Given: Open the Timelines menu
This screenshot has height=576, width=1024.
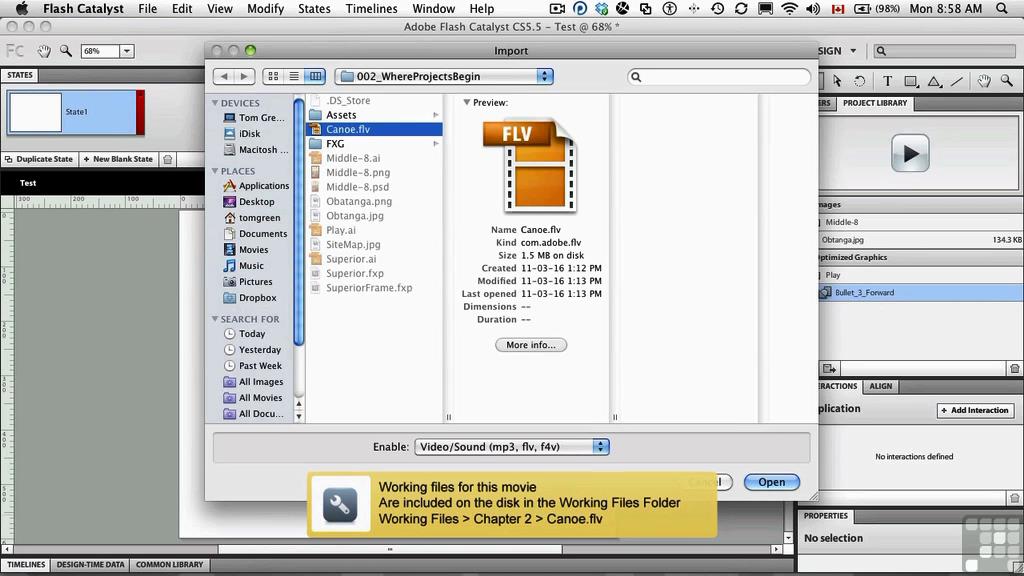Looking at the screenshot, I should click(371, 8).
